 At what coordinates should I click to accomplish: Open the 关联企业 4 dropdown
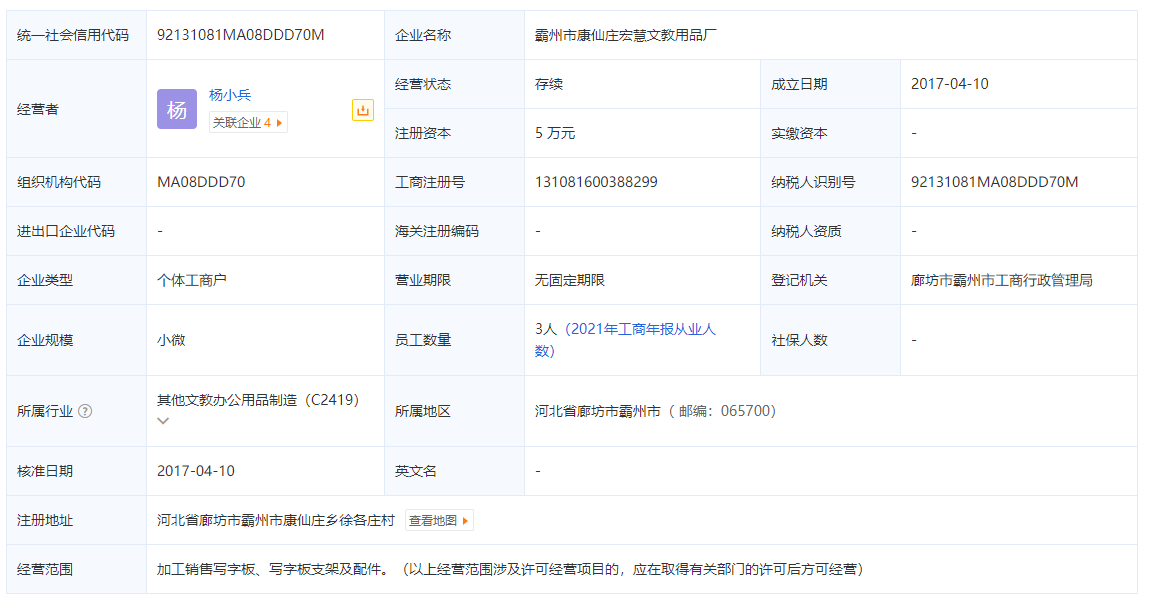pos(248,122)
